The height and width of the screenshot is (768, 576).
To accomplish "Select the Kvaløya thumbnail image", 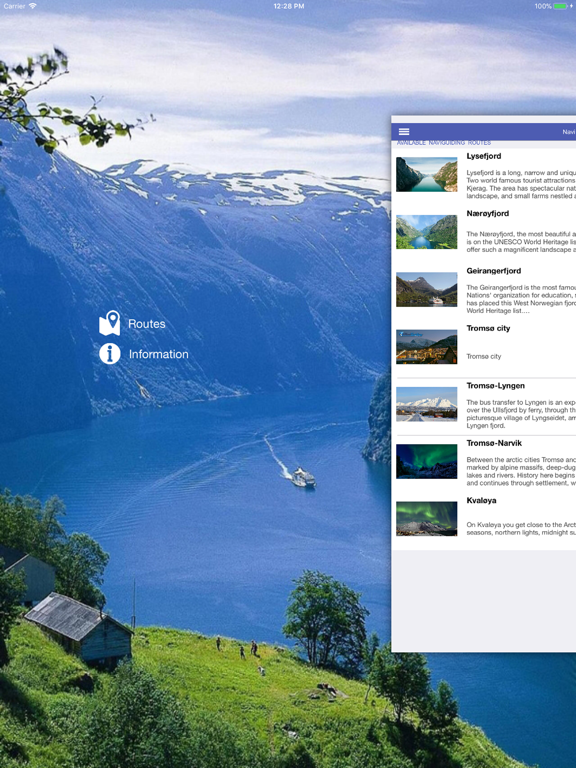I will pos(427,518).
